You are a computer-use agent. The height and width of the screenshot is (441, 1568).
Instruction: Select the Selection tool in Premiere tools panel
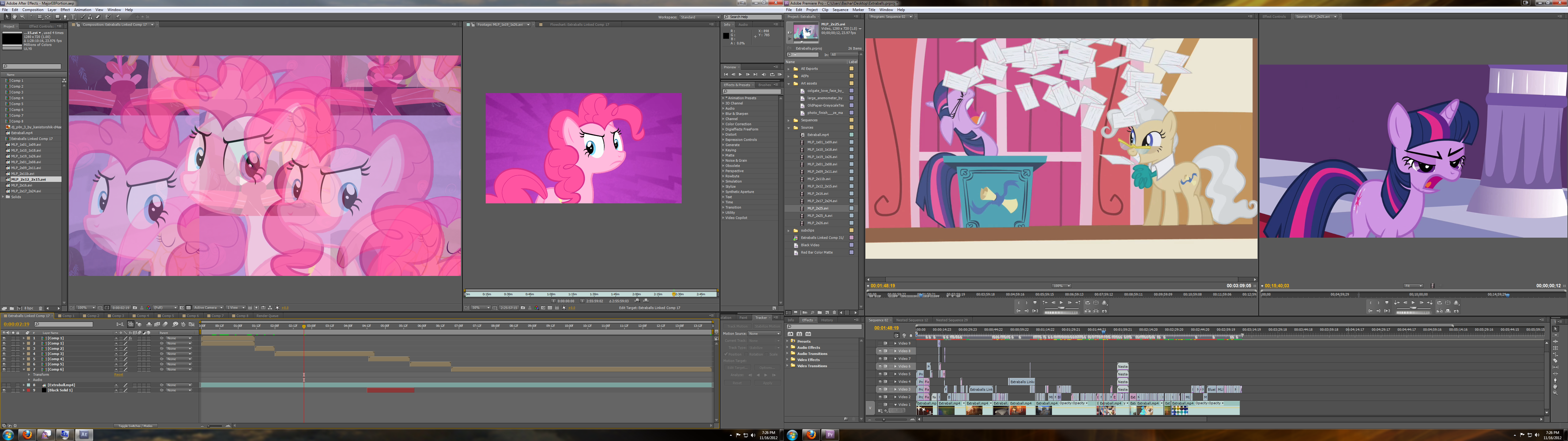coord(1556,329)
